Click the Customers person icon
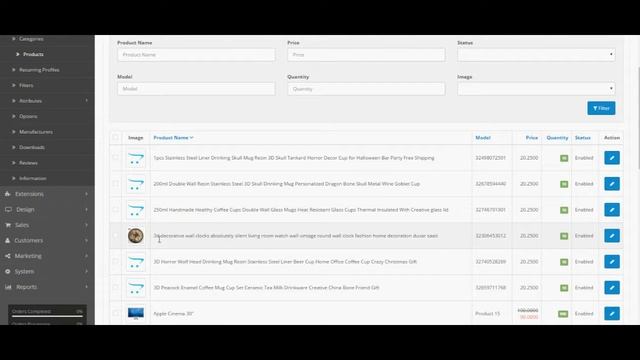 7,240
